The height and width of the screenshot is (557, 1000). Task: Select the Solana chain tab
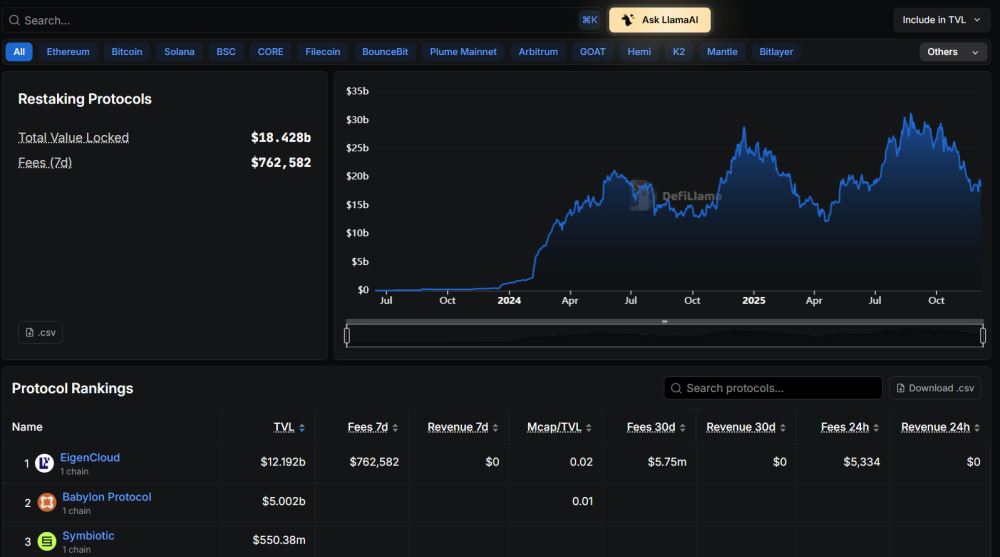click(x=179, y=52)
